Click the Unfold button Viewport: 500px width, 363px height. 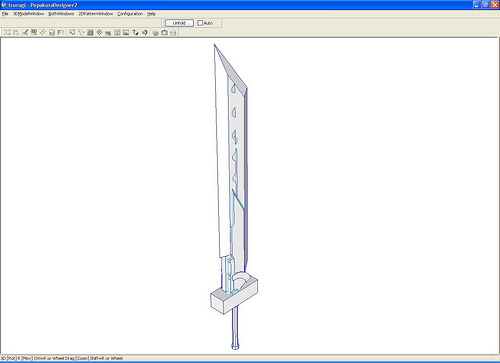(179, 23)
